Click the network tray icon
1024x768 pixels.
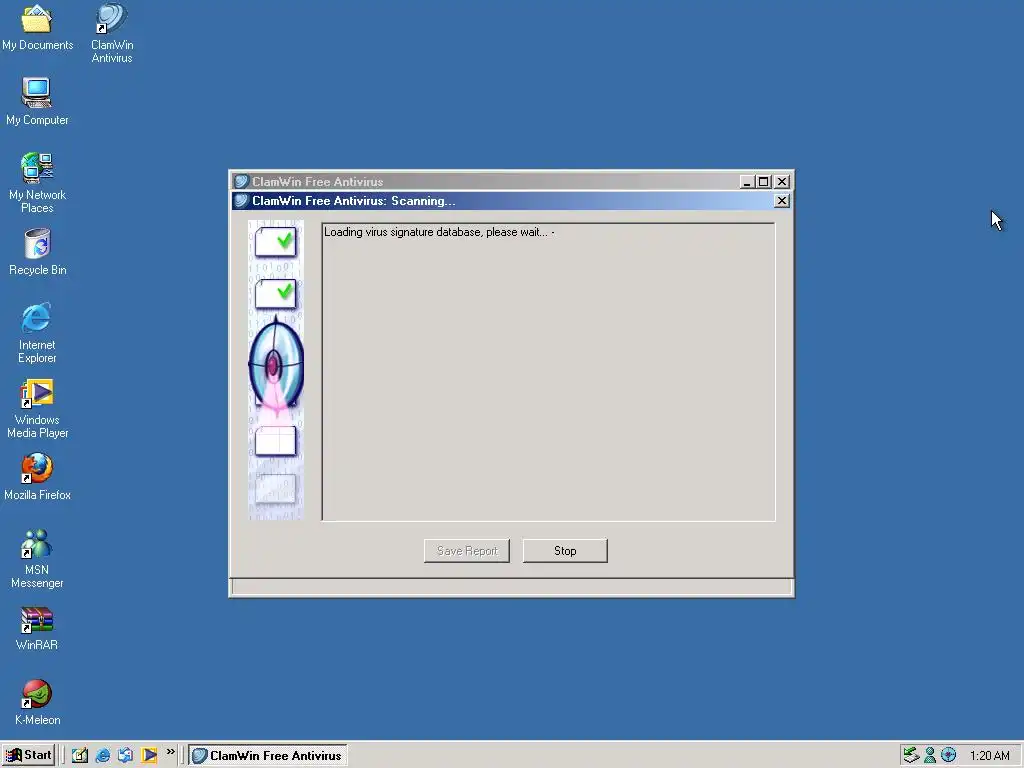(911, 755)
